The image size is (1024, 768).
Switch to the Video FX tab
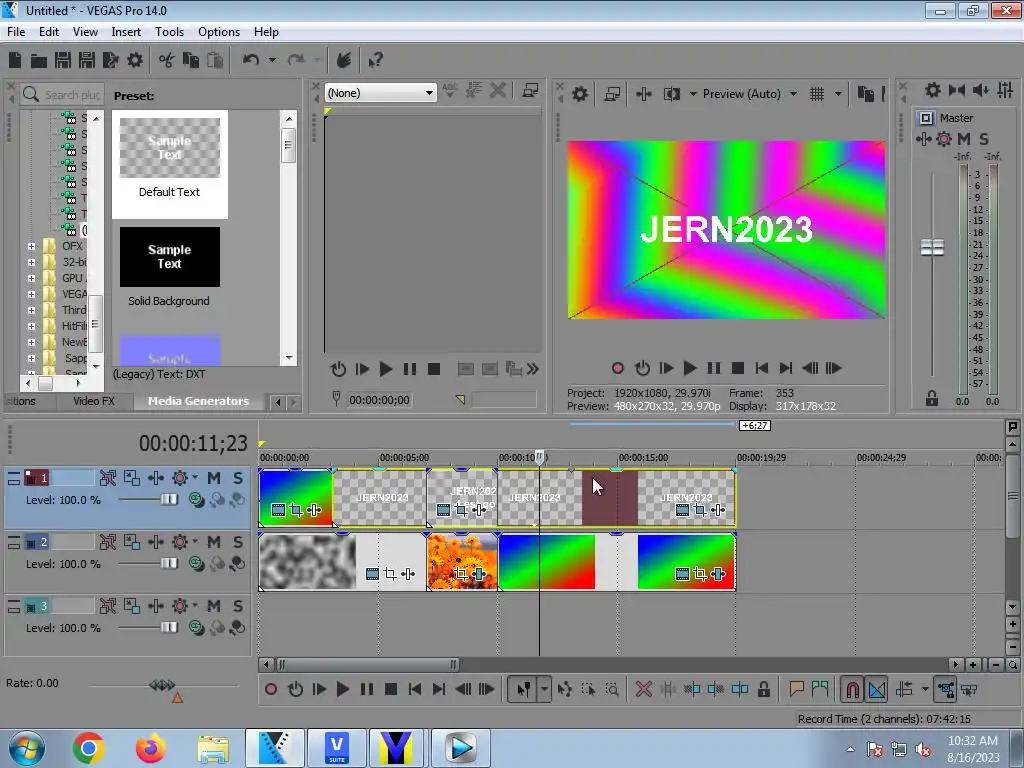pyautogui.click(x=93, y=401)
